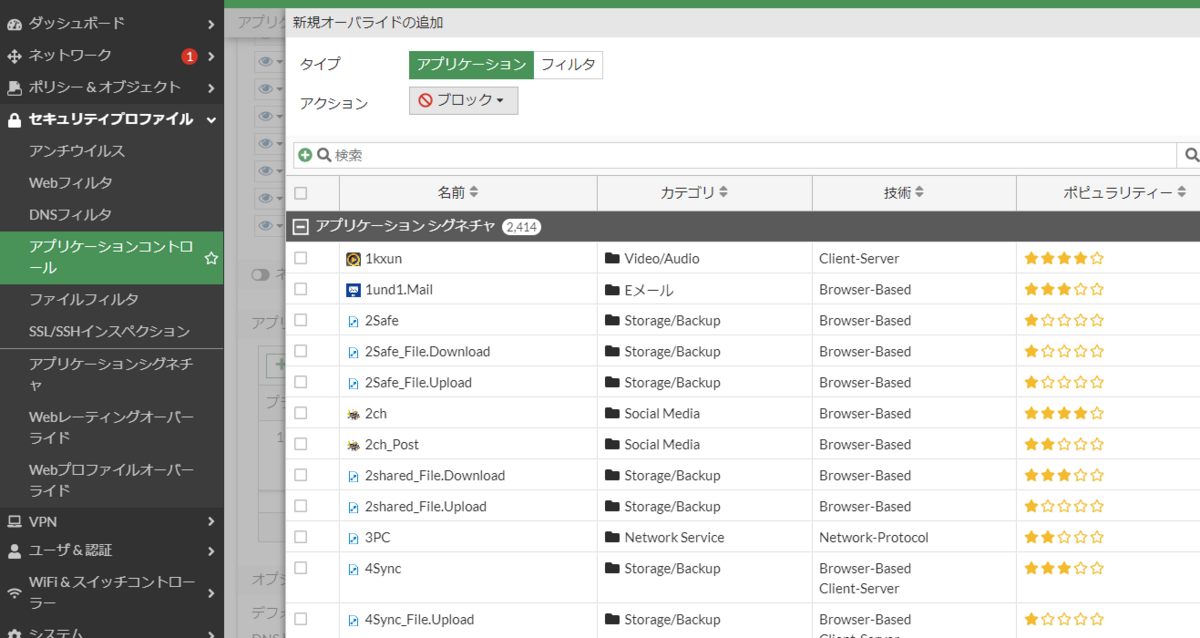The width and height of the screenshot is (1200, 638).
Task: Click the 2,414 signature count badge
Action: coord(522,227)
